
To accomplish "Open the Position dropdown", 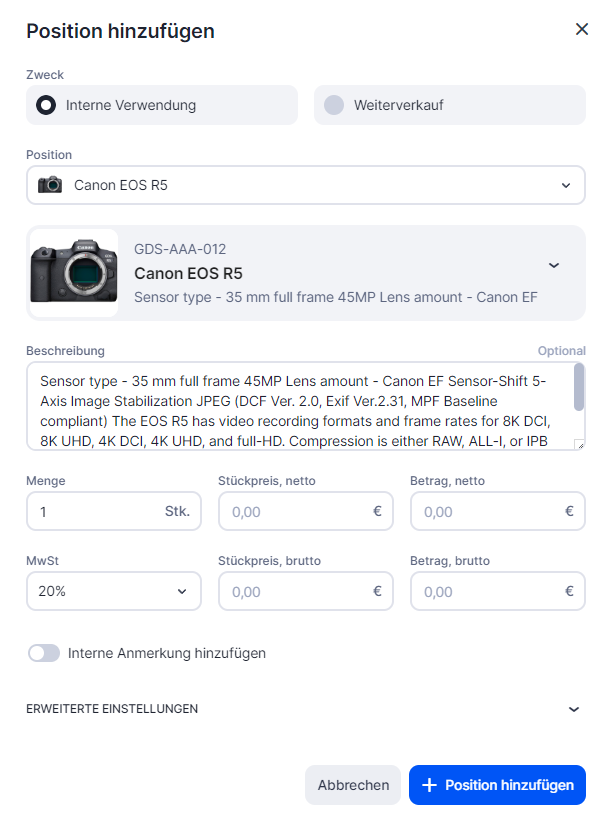I will pos(565,185).
